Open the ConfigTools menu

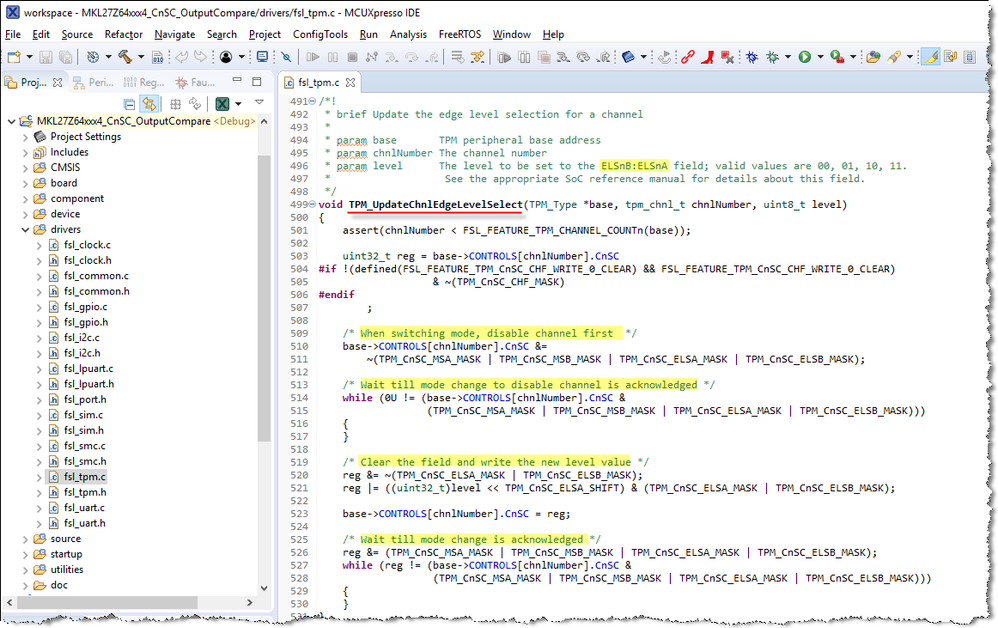click(320, 34)
